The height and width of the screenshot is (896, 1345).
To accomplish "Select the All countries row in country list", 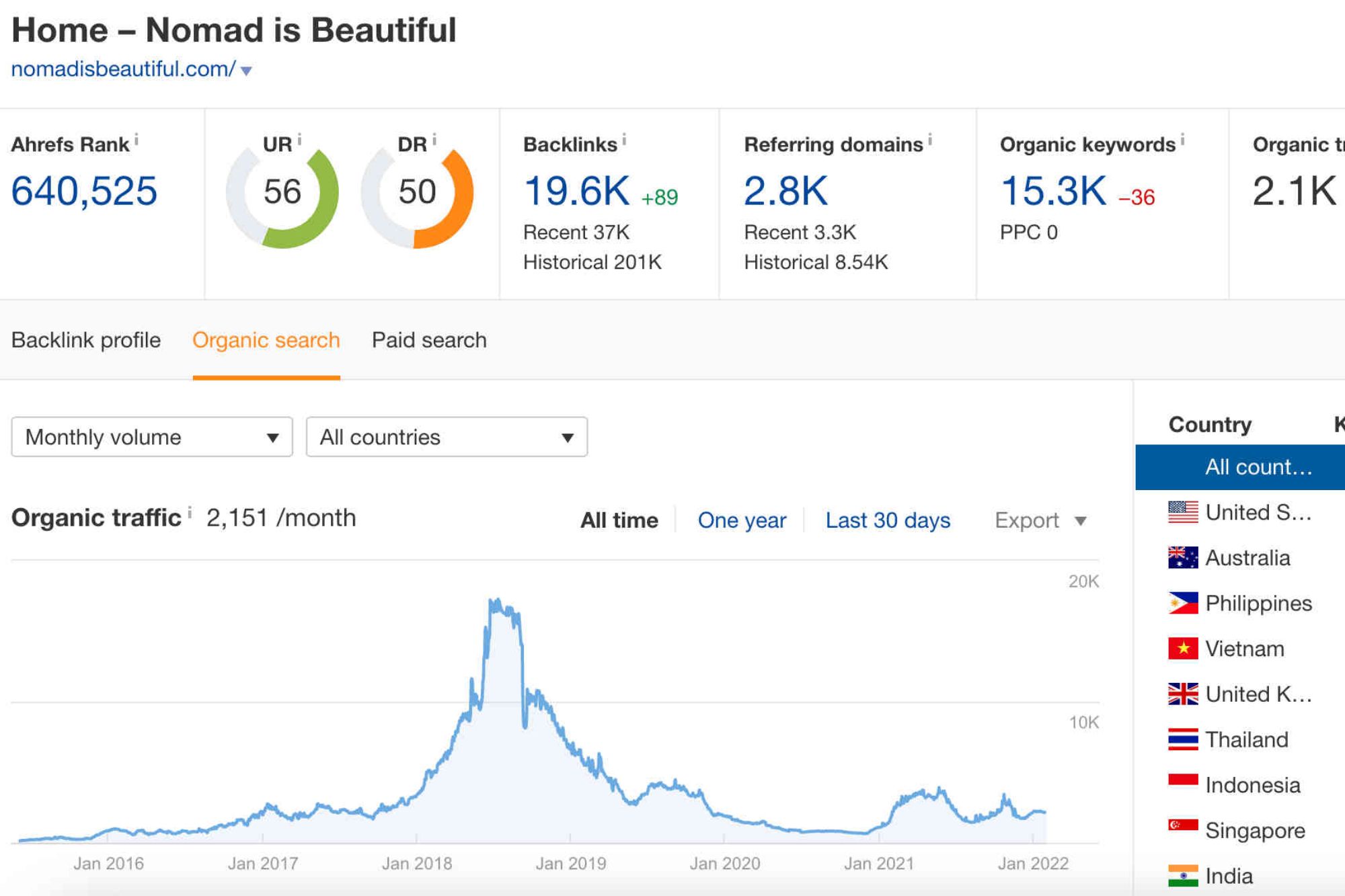I will [x=1240, y=467].
